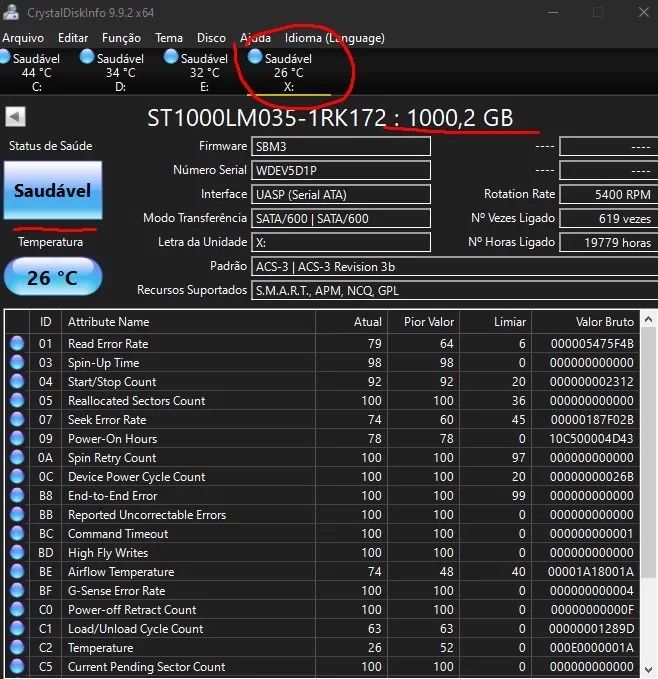Click the status orb for Power-off Retract Count
Image resolution: width=658 pixels, height=679 pixels.
point(17,610)
